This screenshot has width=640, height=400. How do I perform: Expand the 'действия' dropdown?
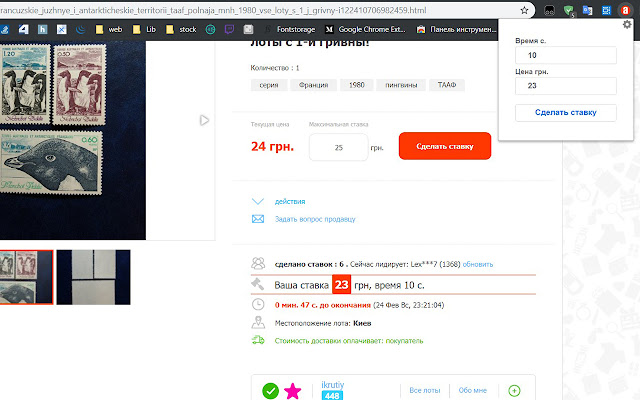click(x=290, y=202)
